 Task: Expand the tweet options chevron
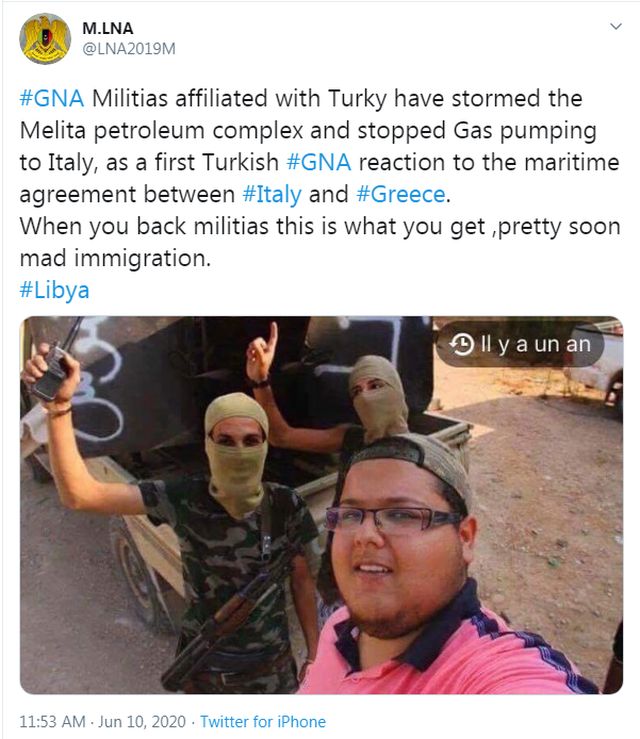pos(615,26)
